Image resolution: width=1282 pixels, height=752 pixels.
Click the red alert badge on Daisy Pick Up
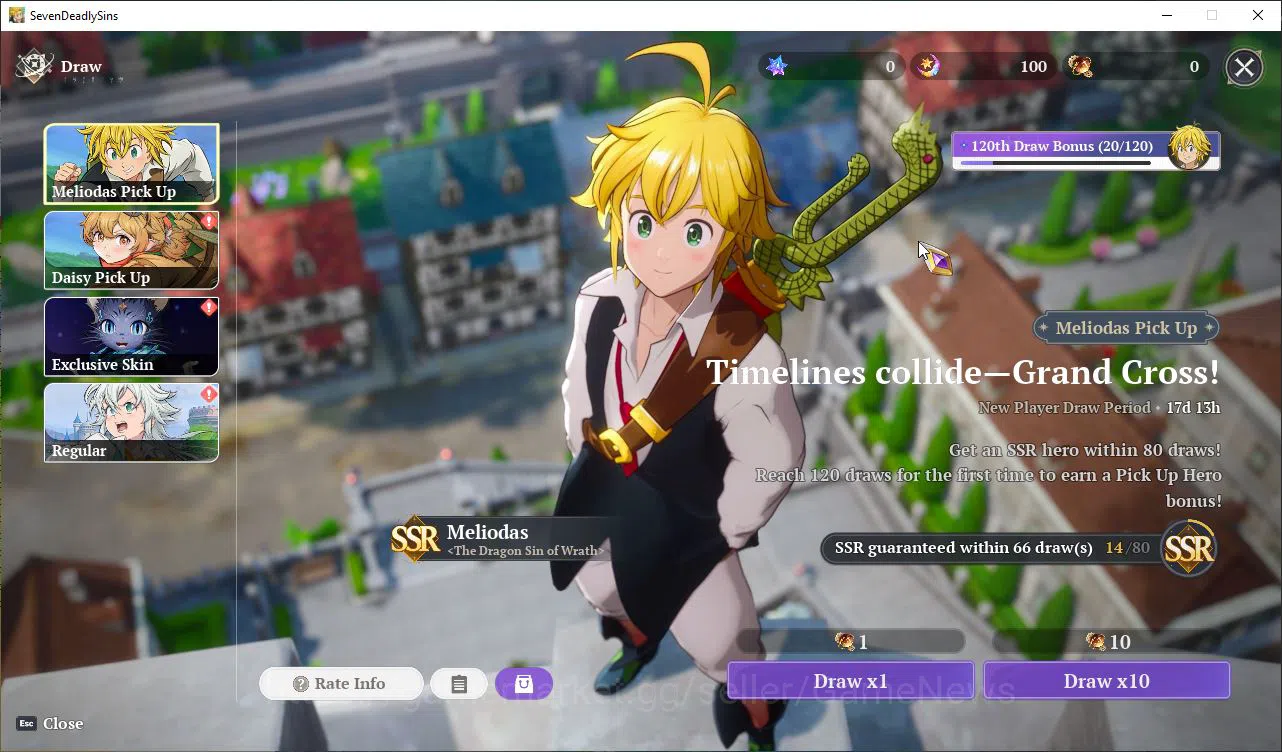208,221
